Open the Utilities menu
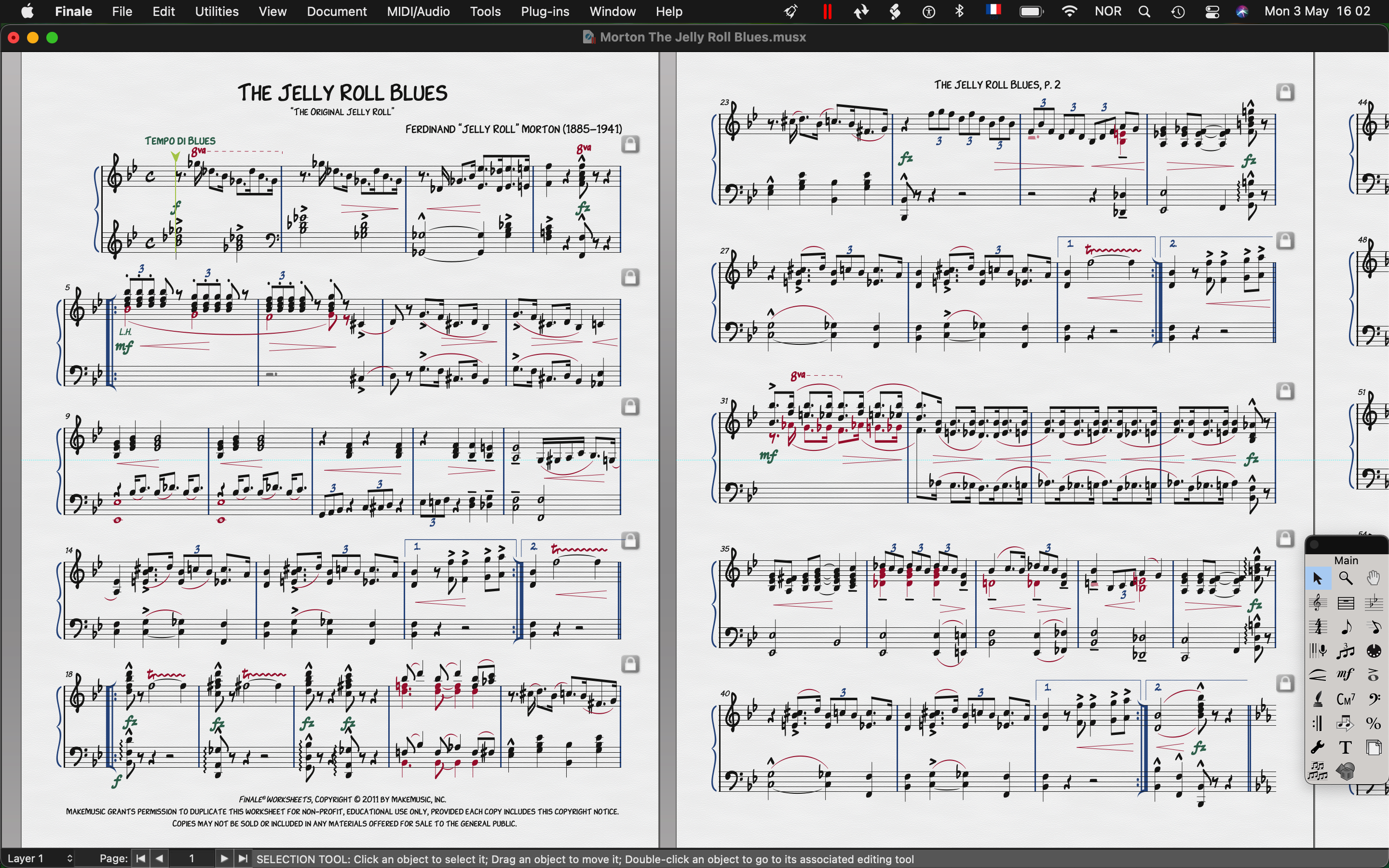This screenshot has width=1389, height=868. tap(217, 12)
